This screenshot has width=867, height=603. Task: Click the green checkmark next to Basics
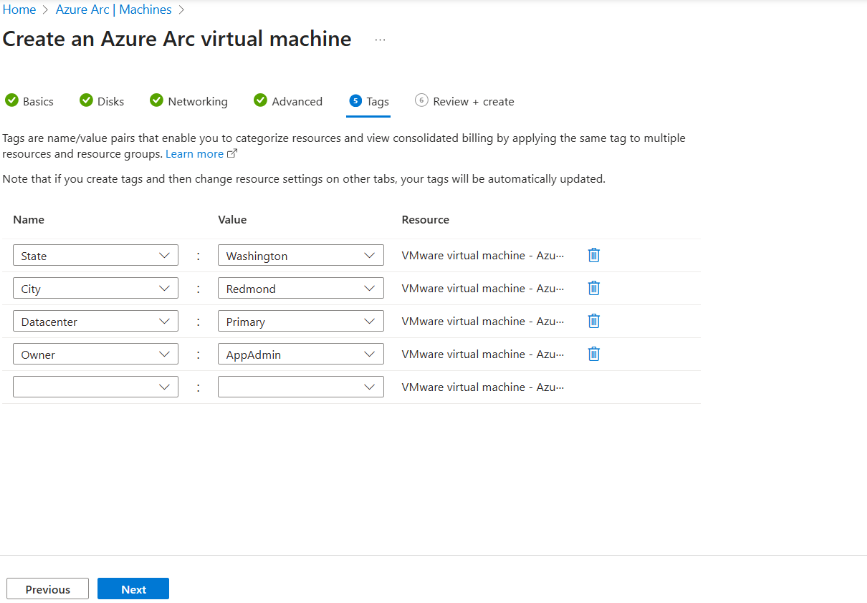point(12,101)
